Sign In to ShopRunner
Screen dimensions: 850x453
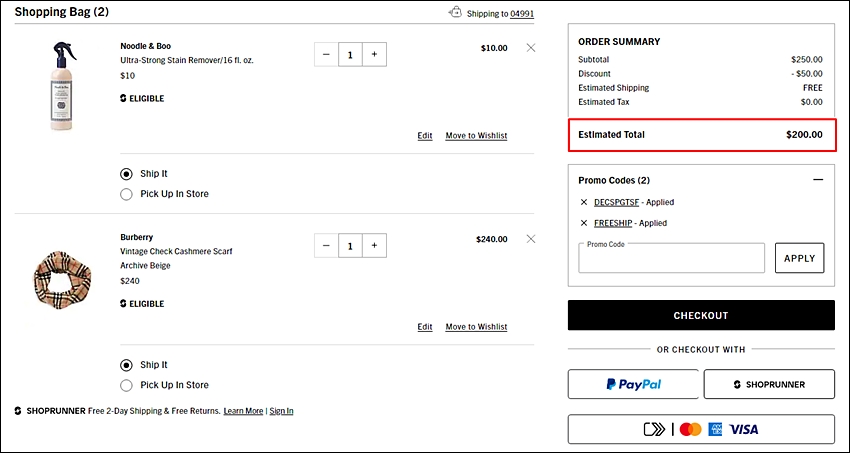tap(281, 411)
